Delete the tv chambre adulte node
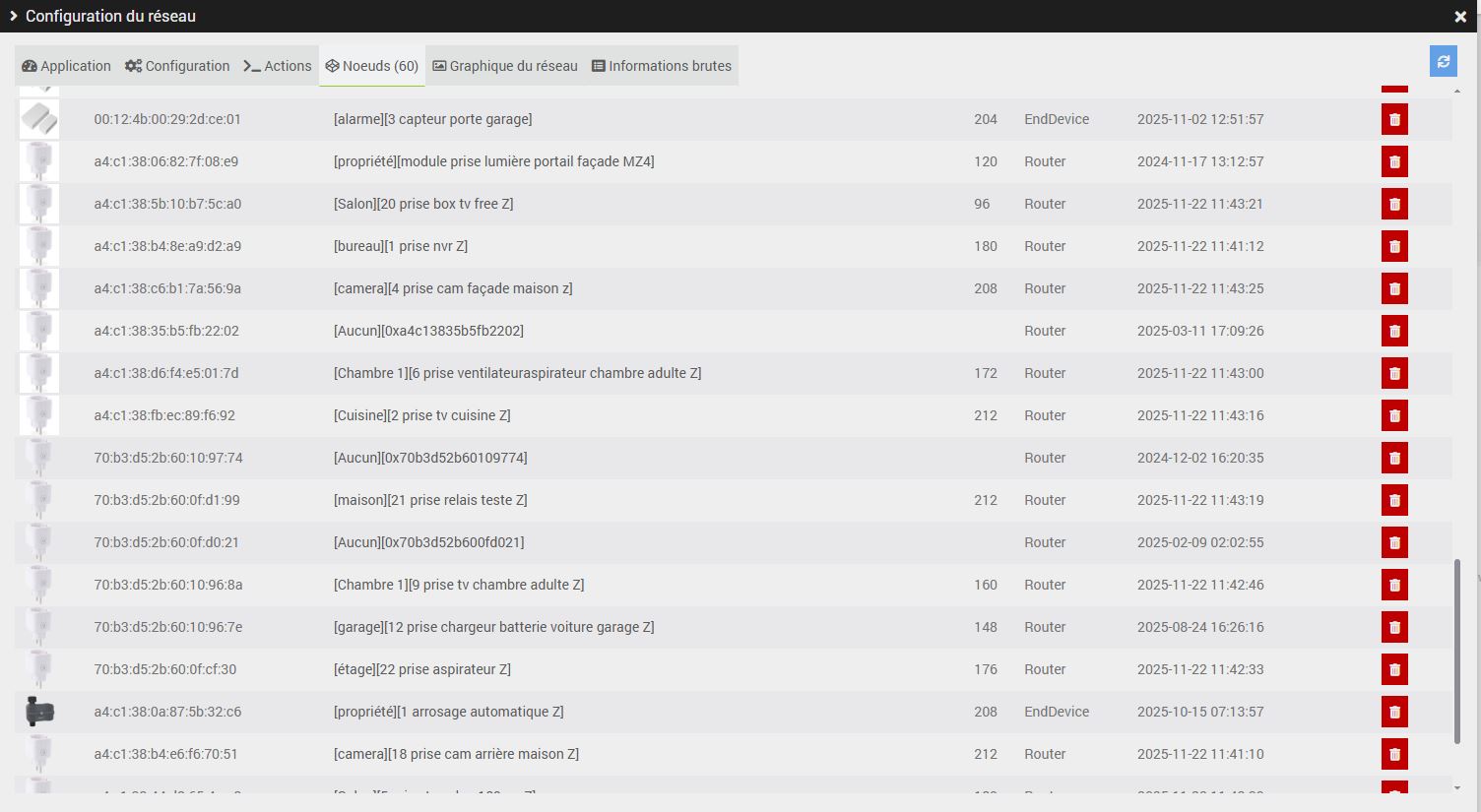Viewport: 1481px width, 812px height. pos(1394,585)
